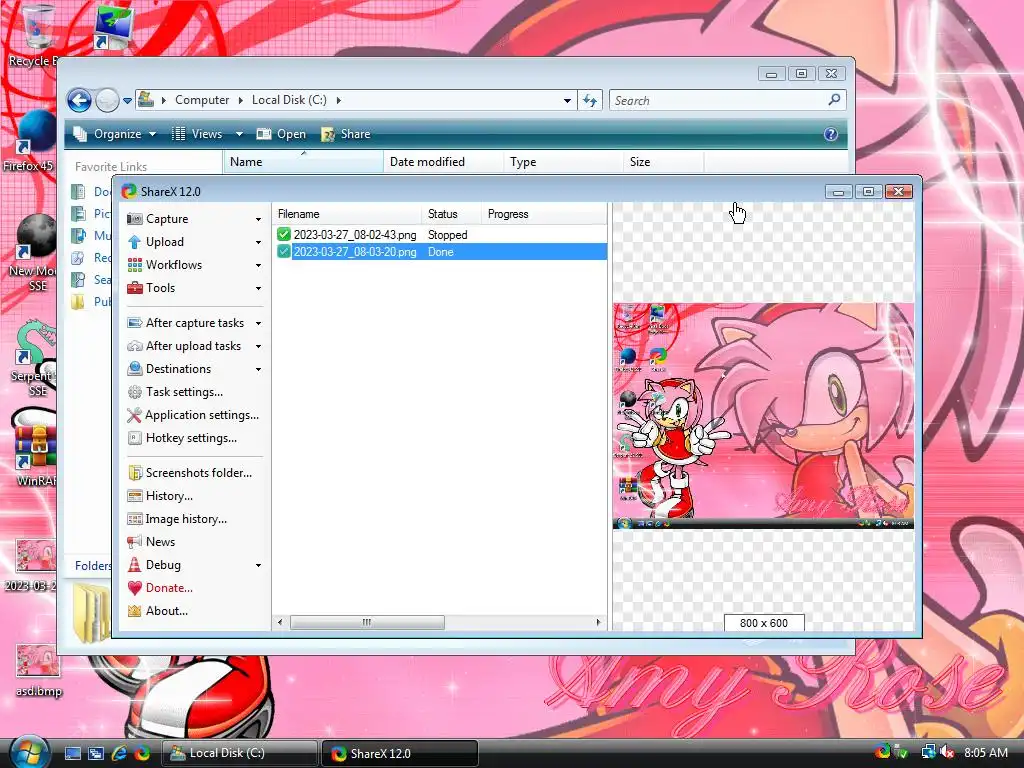The width and height of the screenshot is (1024, 768).
Task: Click the Task settings gear icon
Action: pos(135,392)
